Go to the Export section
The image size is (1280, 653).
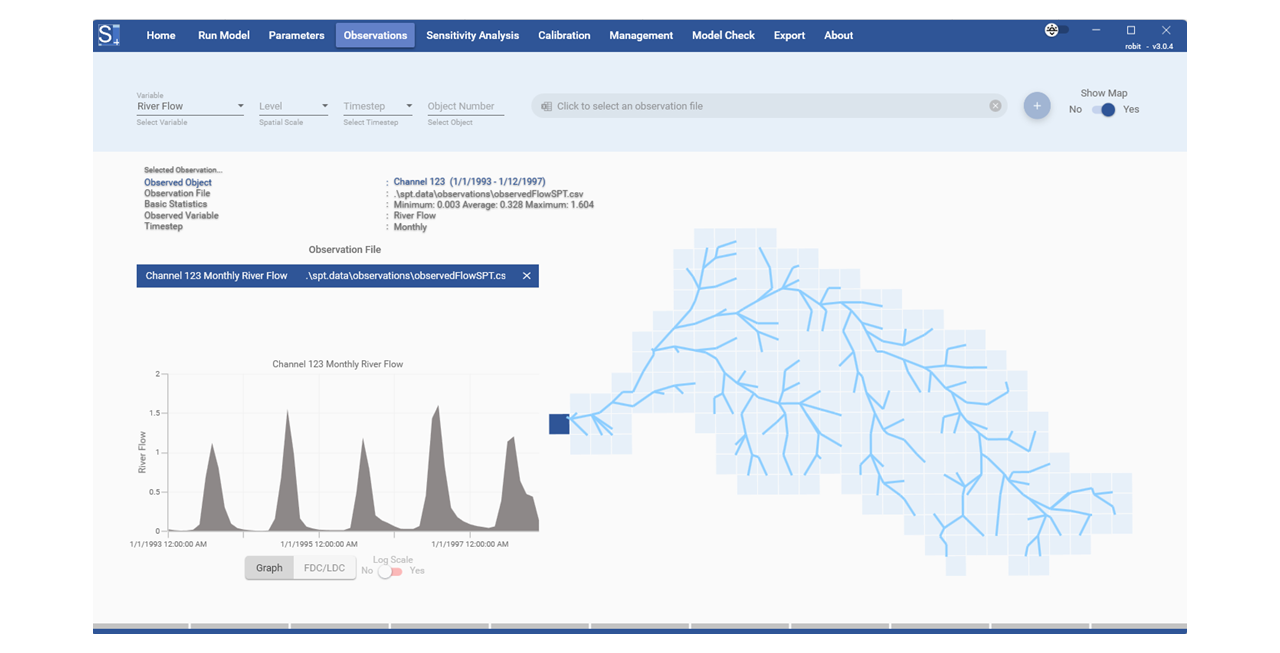click(789, 35)
